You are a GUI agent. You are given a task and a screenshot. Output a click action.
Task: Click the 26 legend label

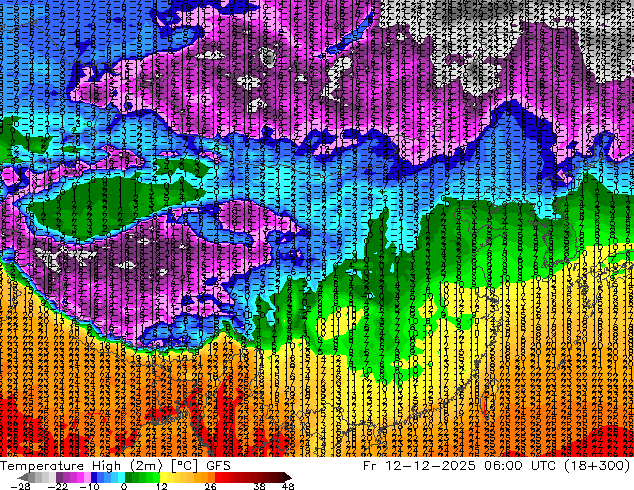click(x=210, y=486)
